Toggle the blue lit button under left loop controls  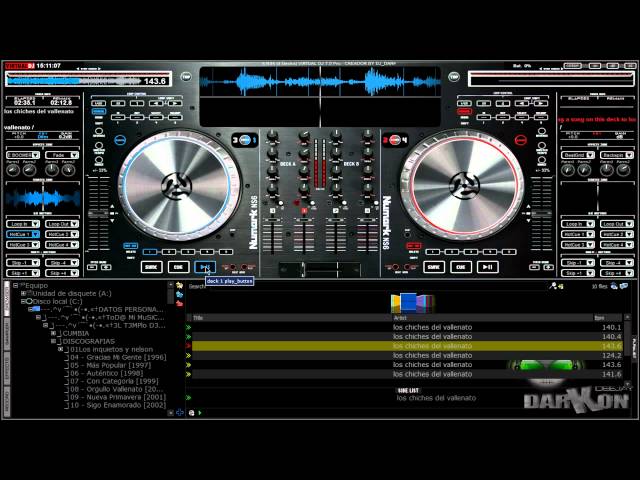click(98, 111)
